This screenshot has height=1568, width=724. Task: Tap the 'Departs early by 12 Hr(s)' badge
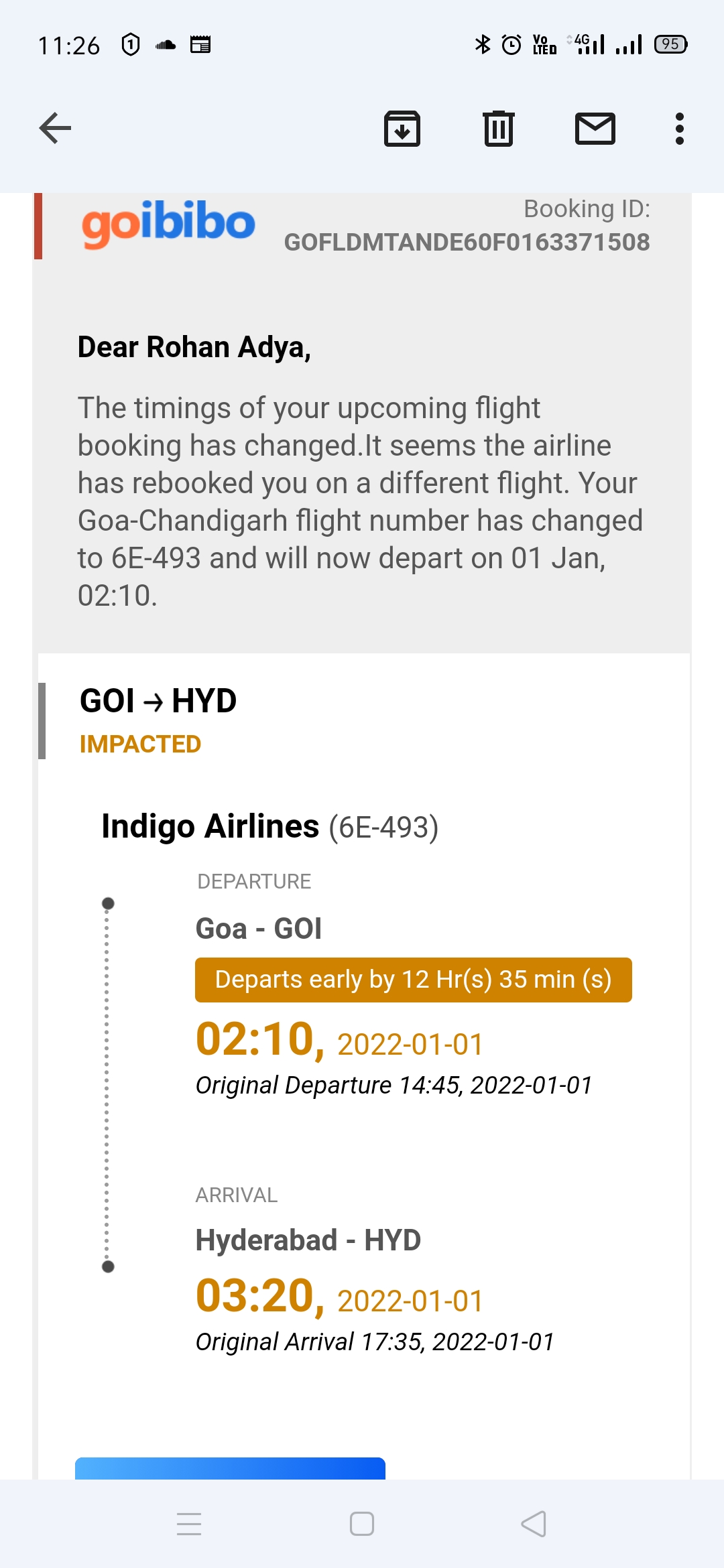pyautogui.click(x=413, y=980)
